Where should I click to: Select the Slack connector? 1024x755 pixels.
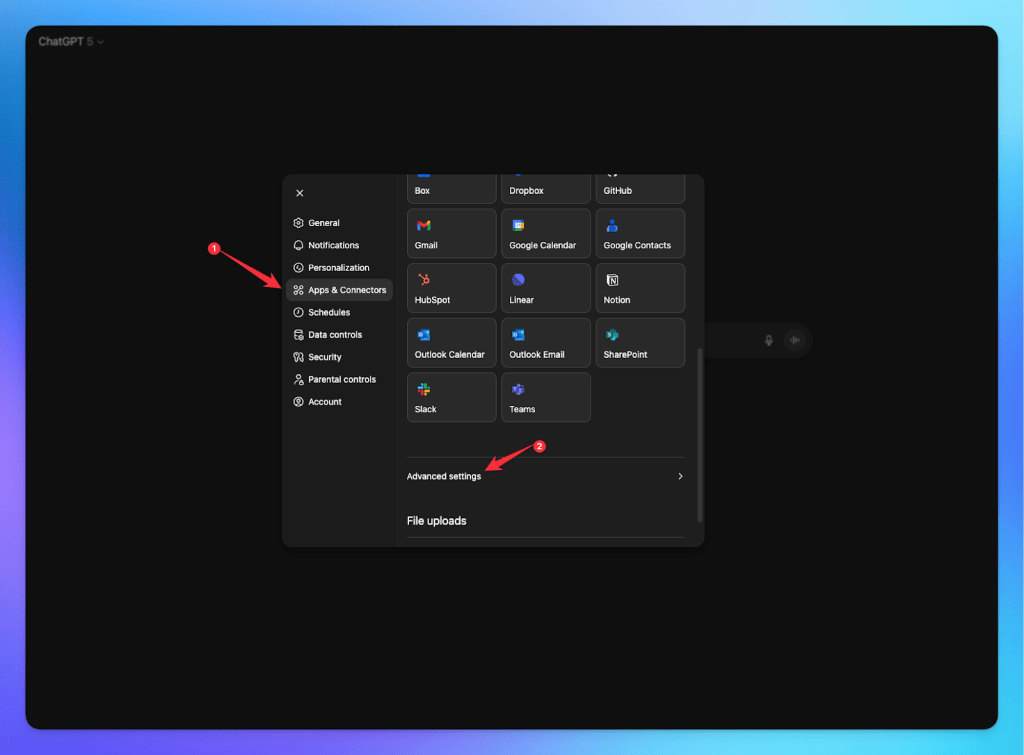point(451,397)
